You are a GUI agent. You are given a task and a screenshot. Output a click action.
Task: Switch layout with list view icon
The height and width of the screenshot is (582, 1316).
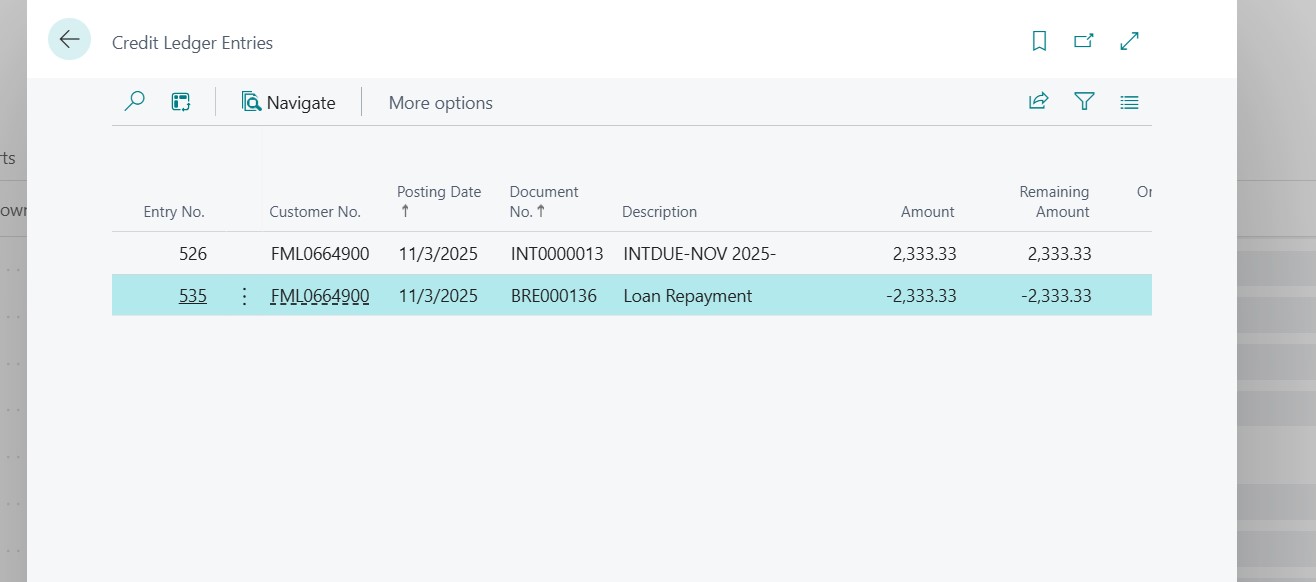point(1129,102)
